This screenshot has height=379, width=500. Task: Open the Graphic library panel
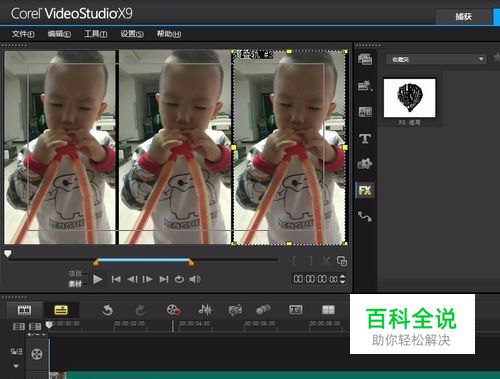coord(365,164)
